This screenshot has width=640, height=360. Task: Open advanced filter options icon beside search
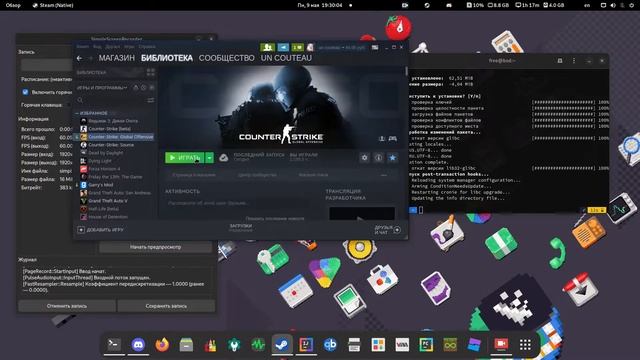[151, 100]
